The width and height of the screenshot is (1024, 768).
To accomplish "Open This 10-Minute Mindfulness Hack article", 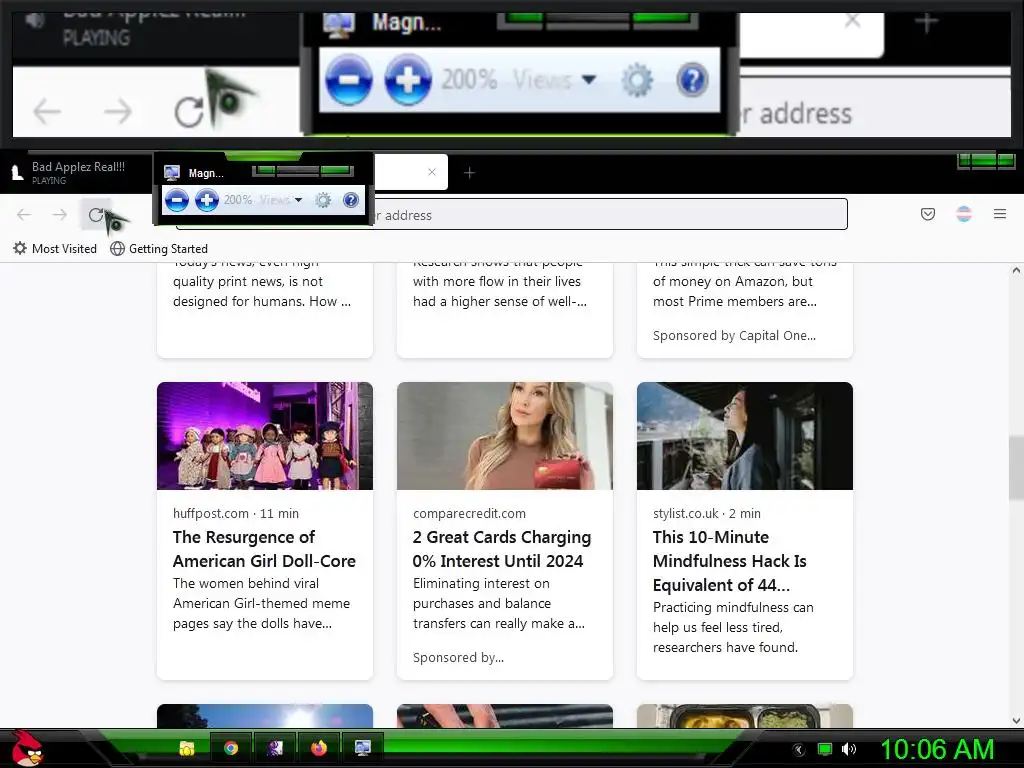I will pyautogui.click(x=729, y=561).
